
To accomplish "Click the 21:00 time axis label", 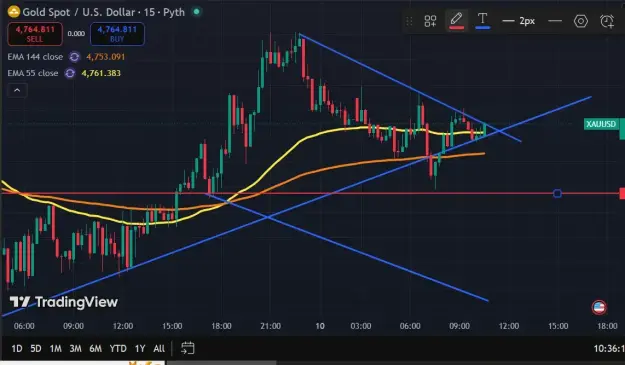I will coord(271,326).
